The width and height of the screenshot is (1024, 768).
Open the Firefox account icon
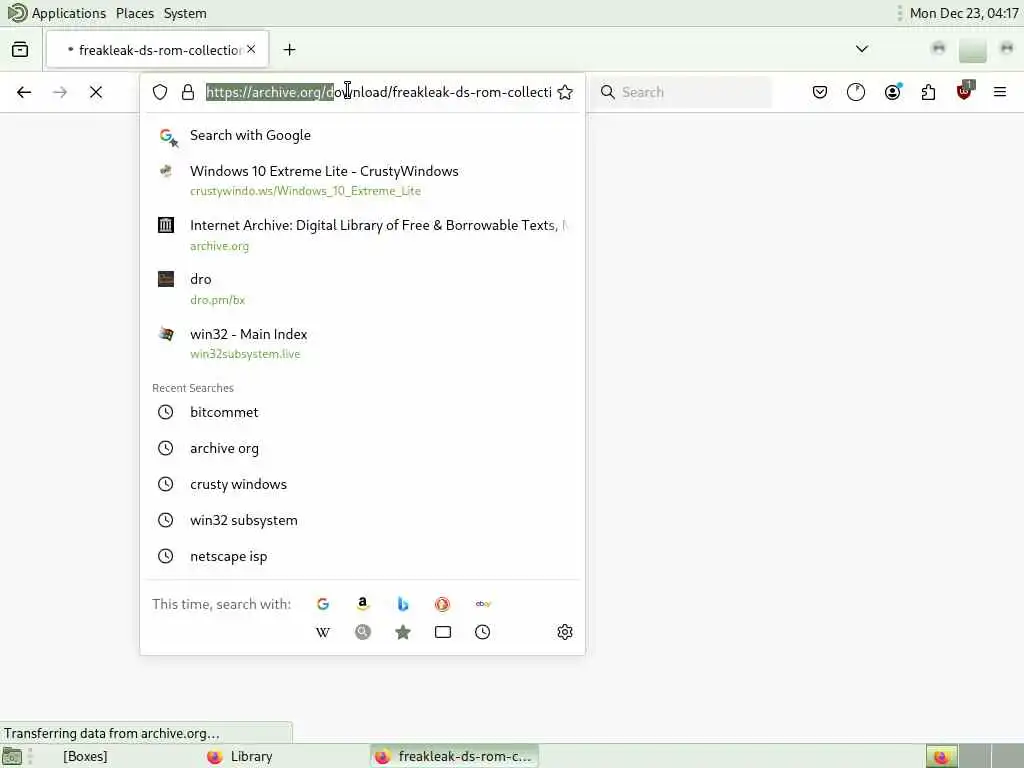pos(892,92)
